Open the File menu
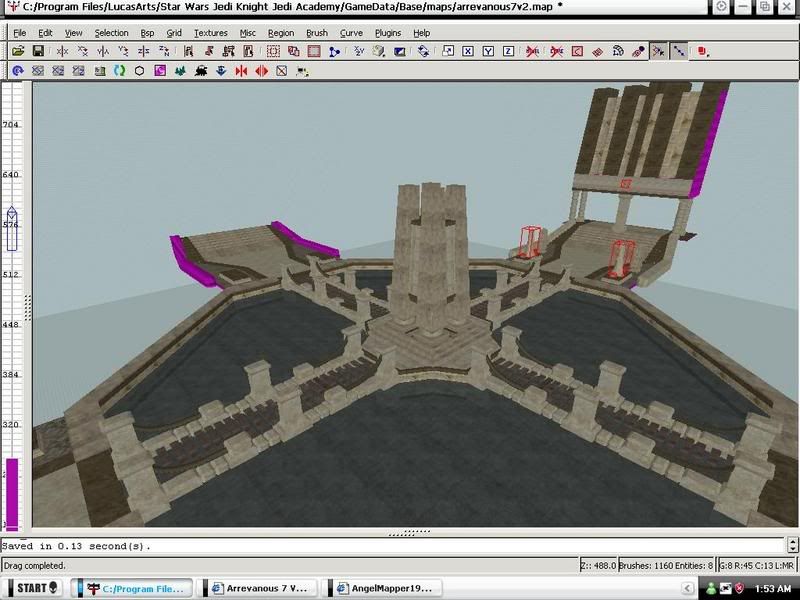The height and width of the screenshot is (600, 800). pos(19,33)
